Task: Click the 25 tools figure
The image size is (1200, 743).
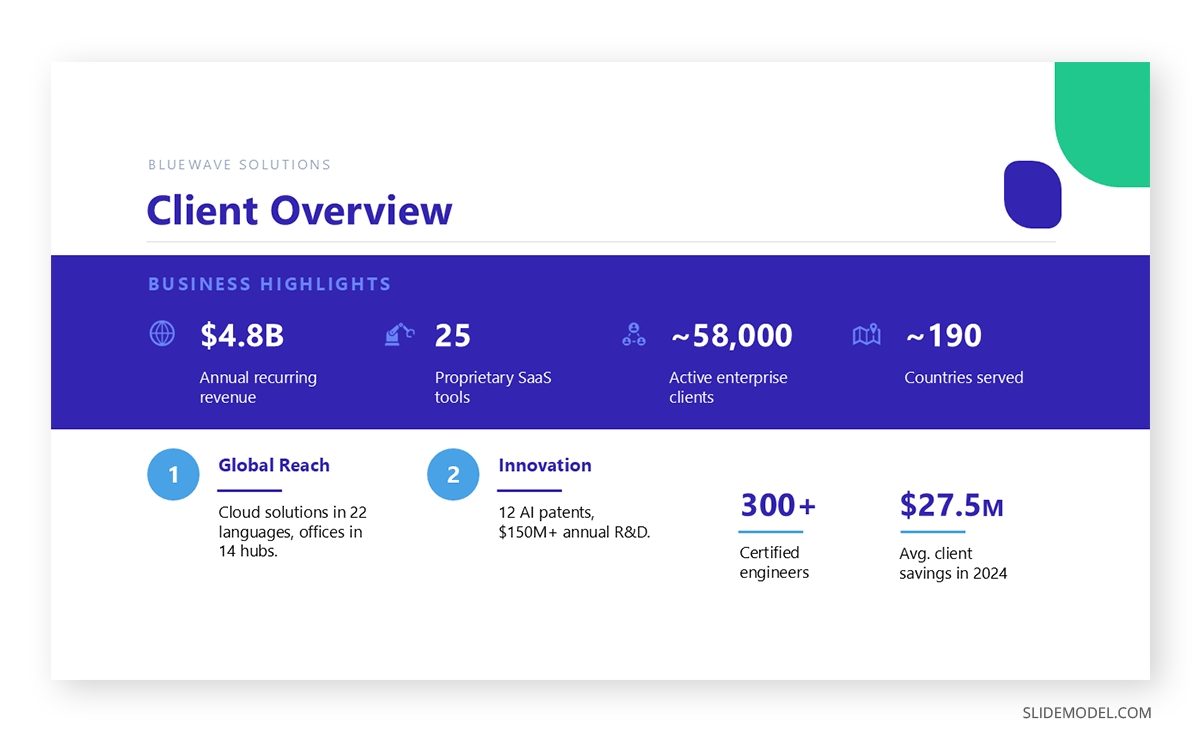Action: (452, 335)
